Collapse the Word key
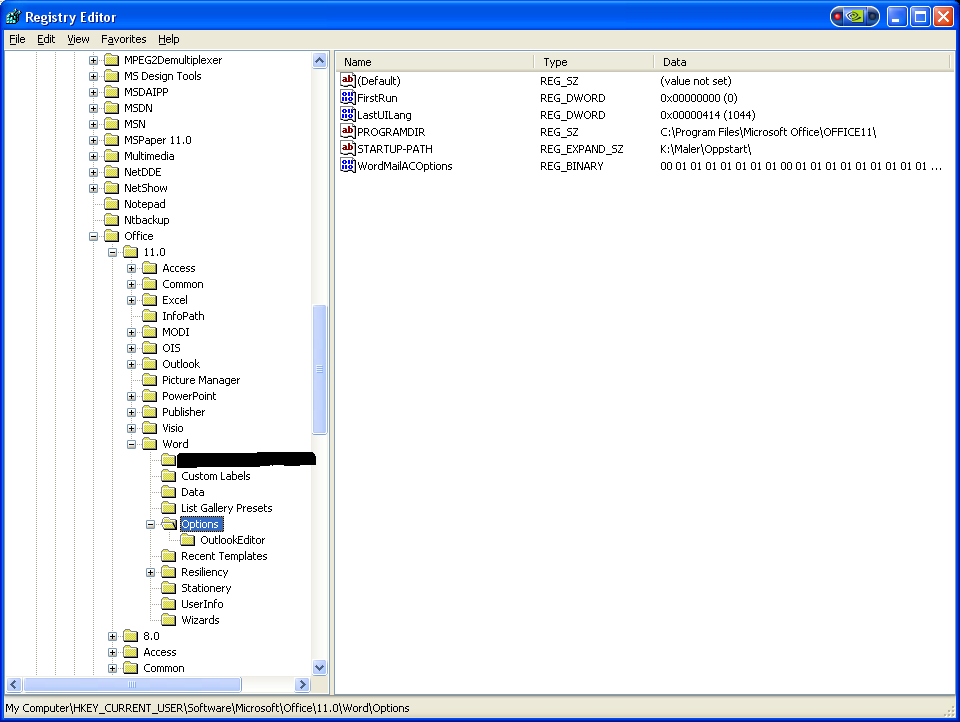Viewport: 960px width, 722px height. pos(131,444)
